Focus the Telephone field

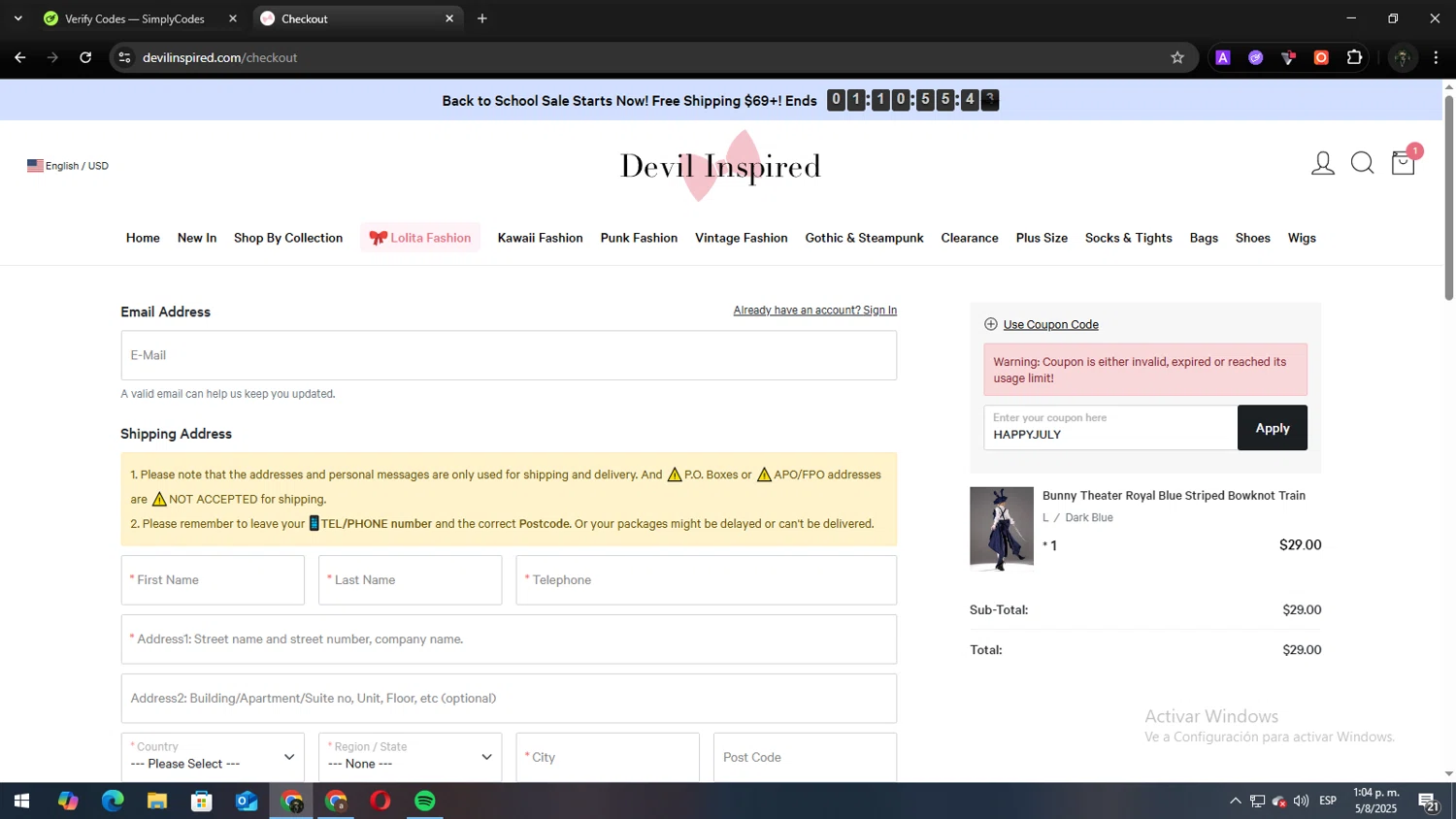(707, 580)
